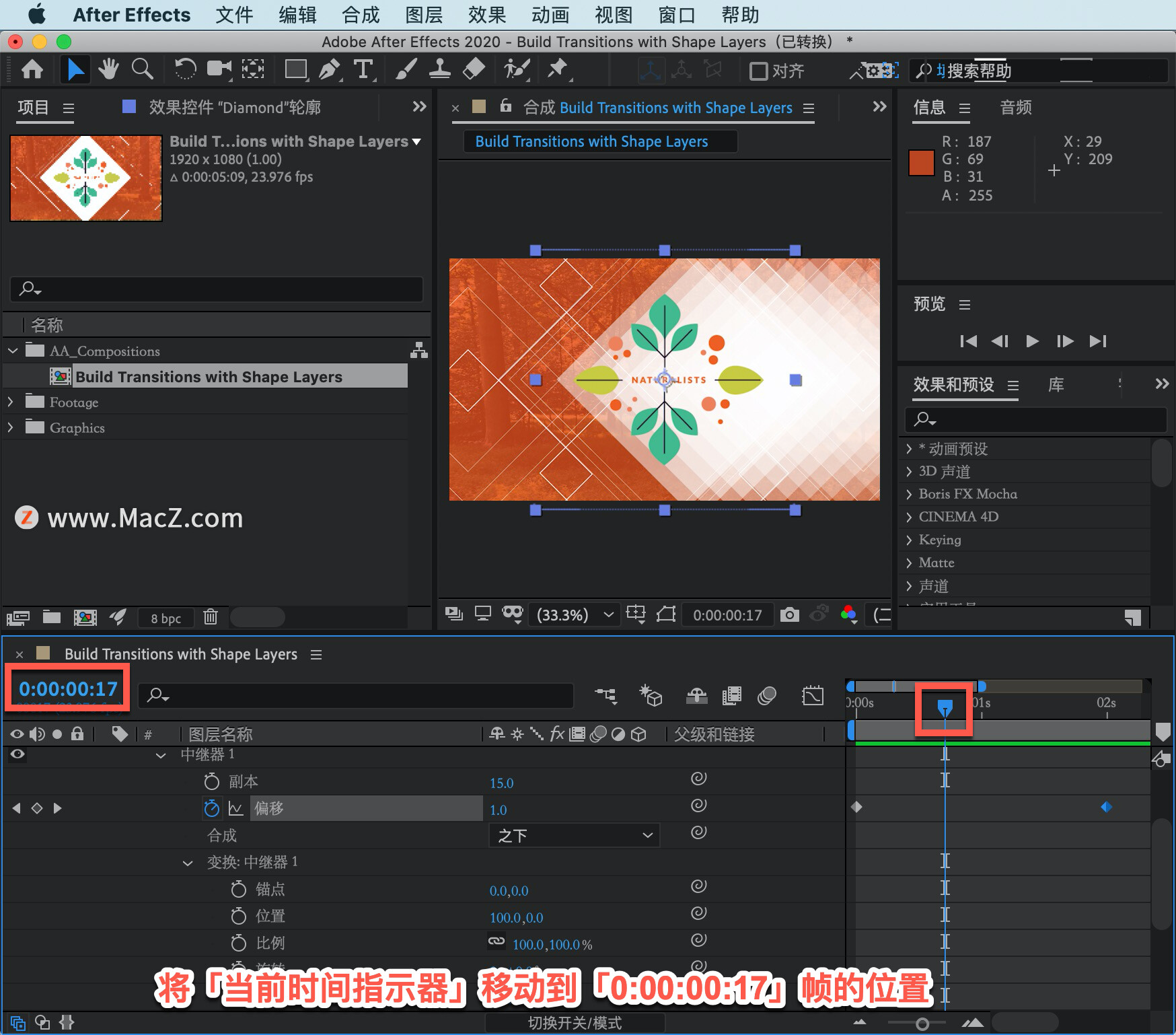Switch to the 音频 tab

click(1016, 107)
